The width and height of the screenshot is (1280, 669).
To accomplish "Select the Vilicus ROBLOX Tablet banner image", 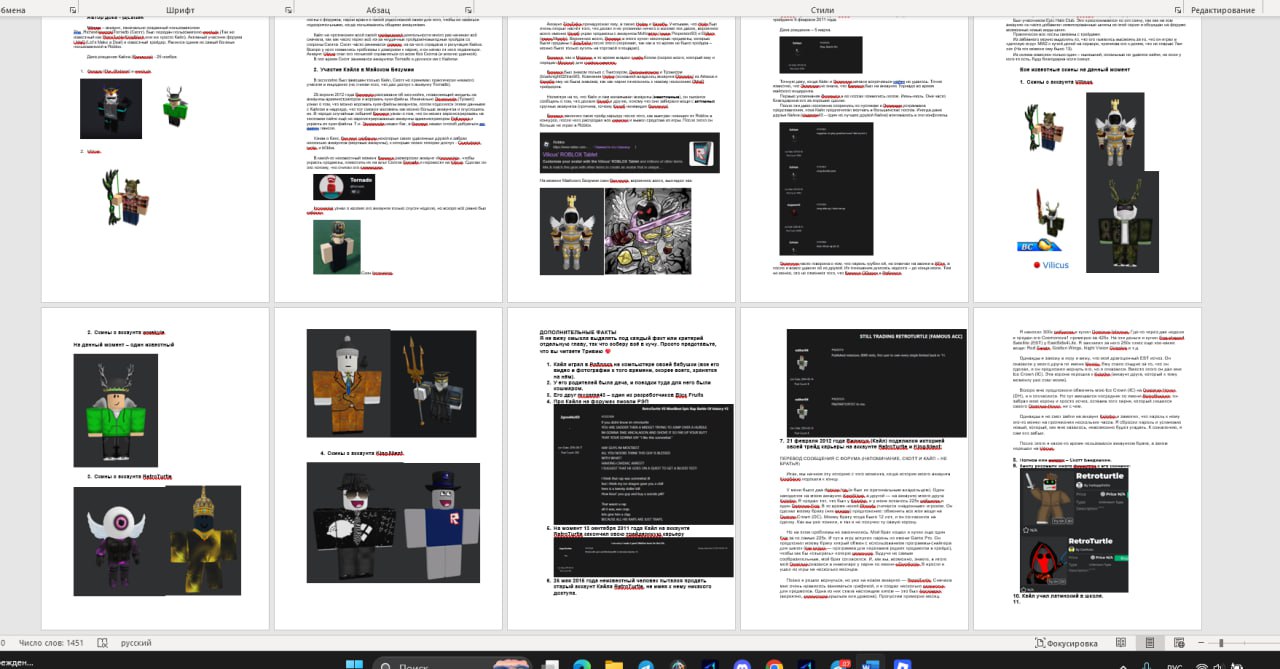I will (x=629, y=153).
